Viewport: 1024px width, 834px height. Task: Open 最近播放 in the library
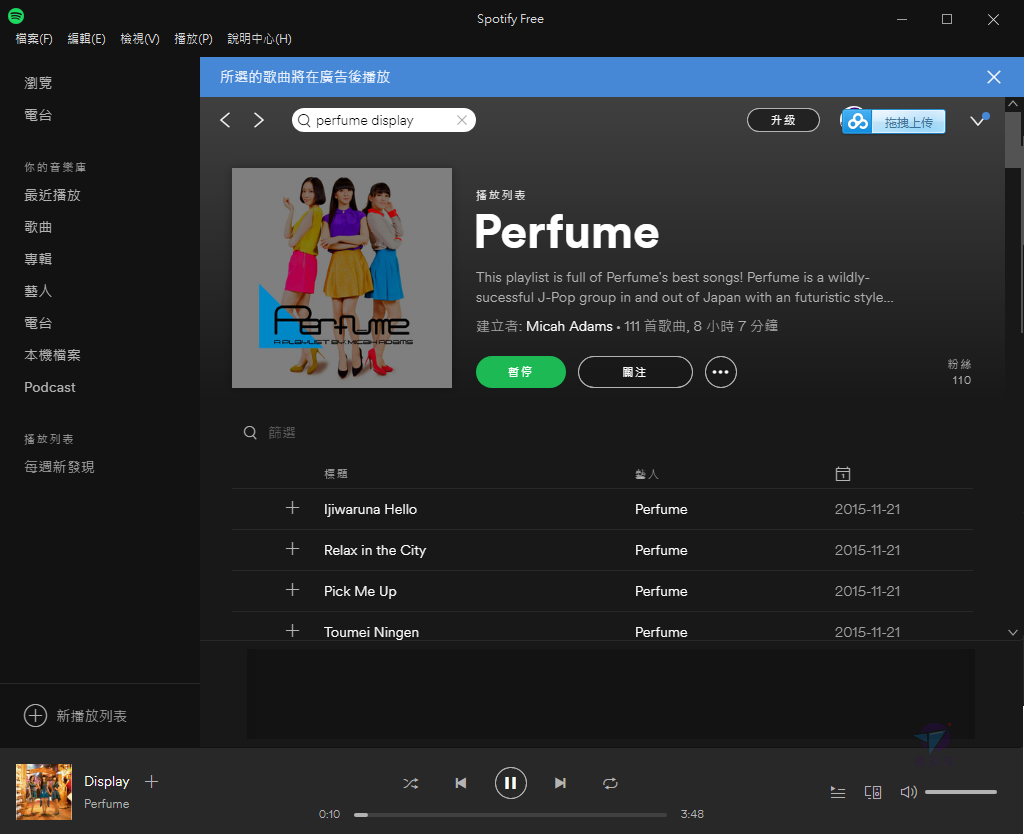point(52,195)
